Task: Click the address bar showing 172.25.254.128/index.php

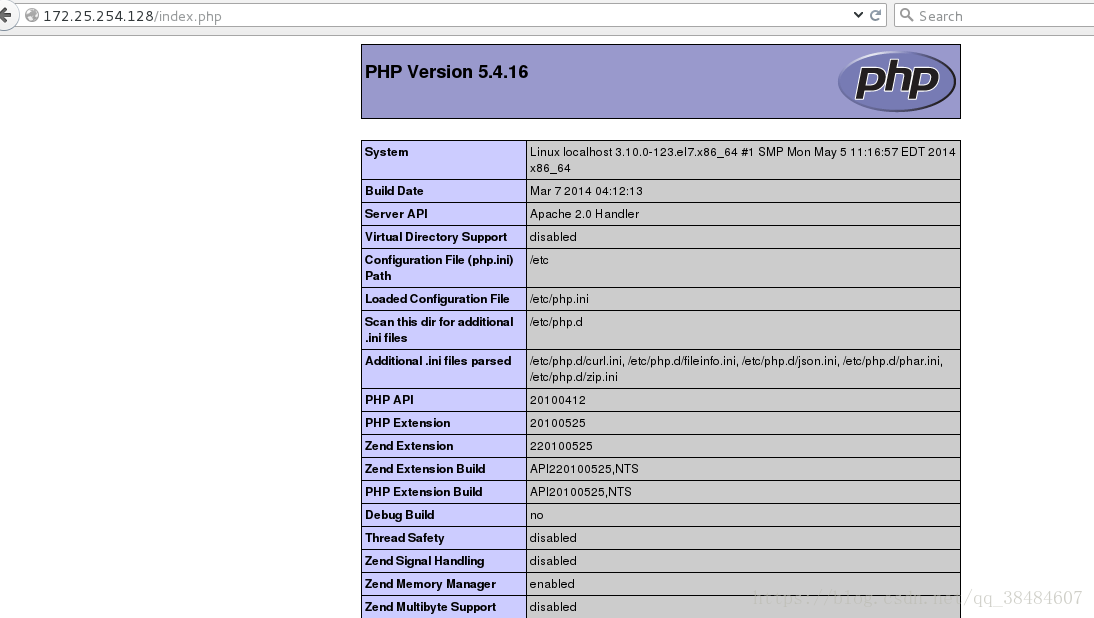Action: 447,15
